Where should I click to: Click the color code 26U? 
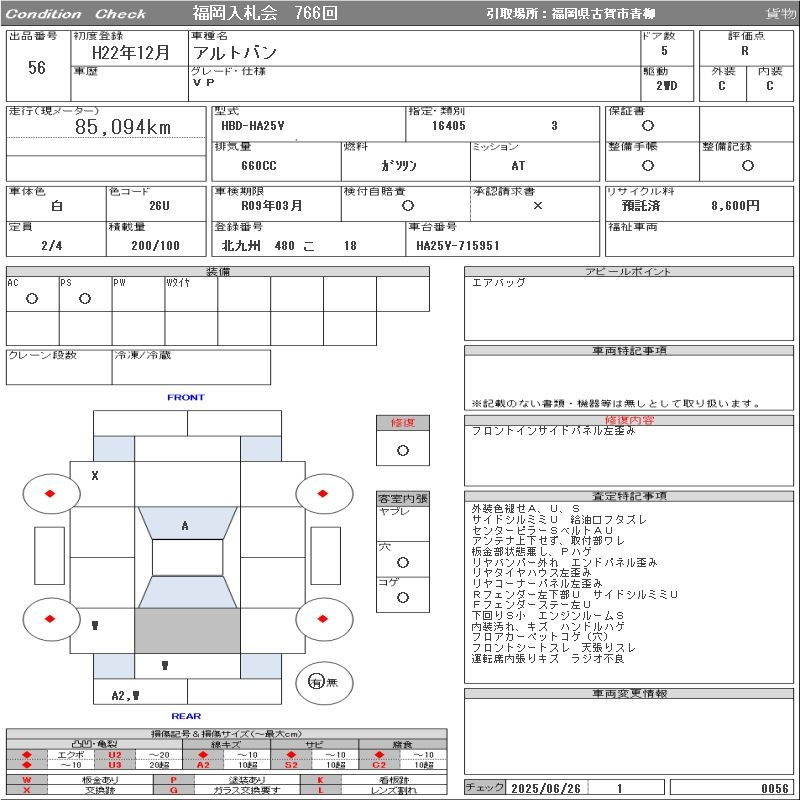click(x=159, y=206)
